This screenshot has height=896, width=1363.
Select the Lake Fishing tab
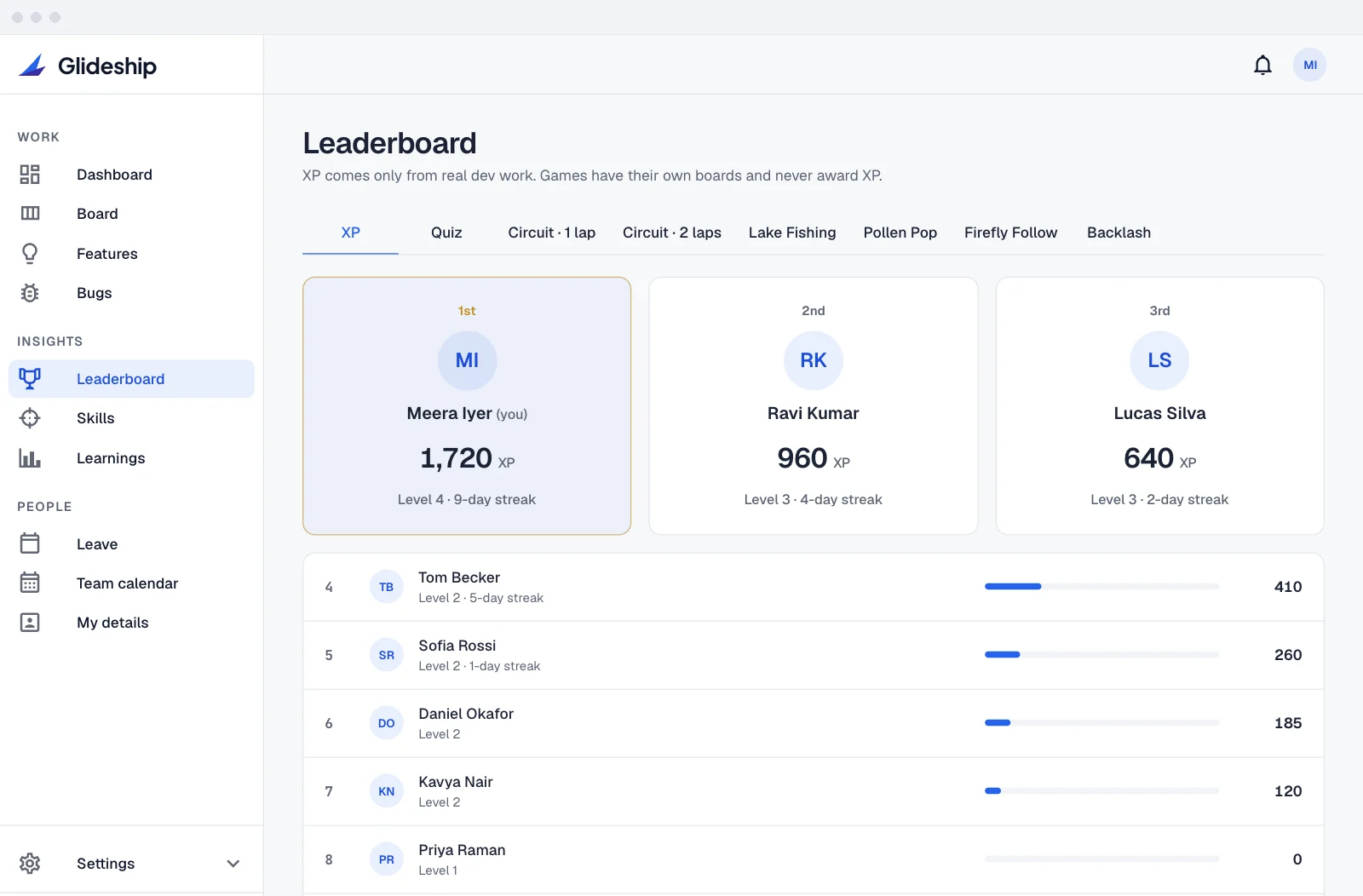click(x=792, y=233)
